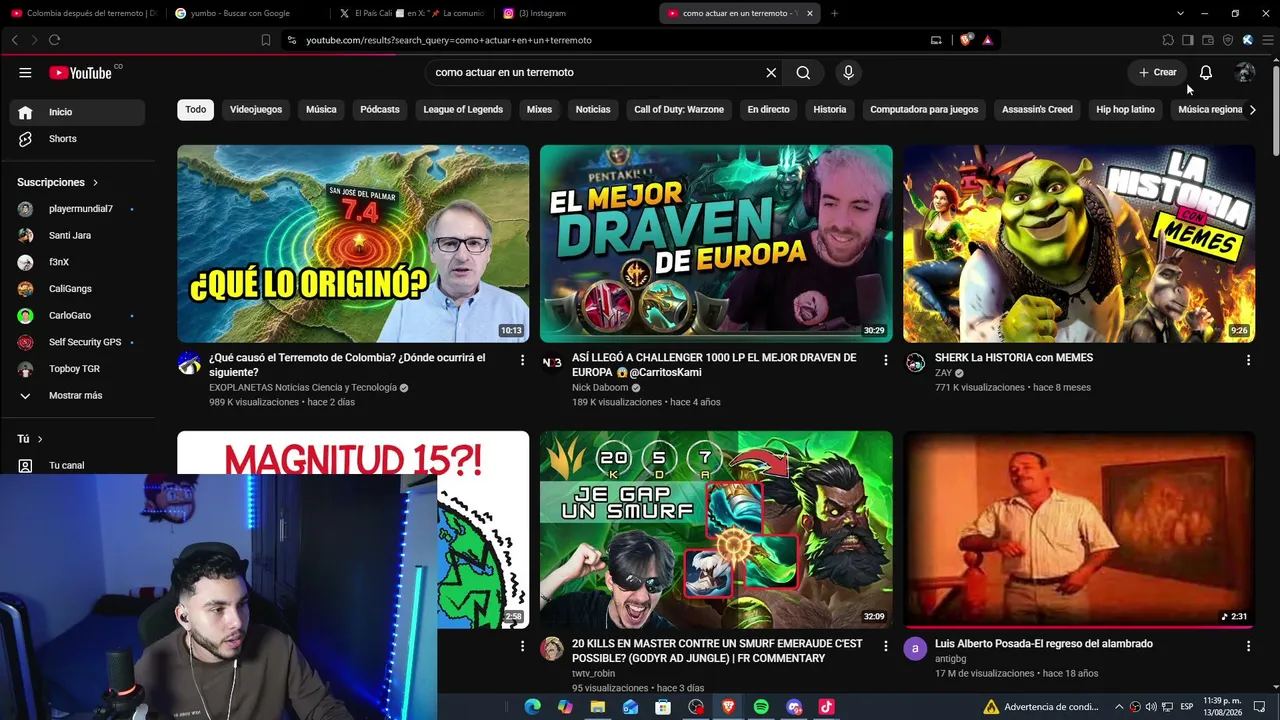Toggle the browser sidebar panel
Screen dimensions: 1280x720
tap(1188, 40)
